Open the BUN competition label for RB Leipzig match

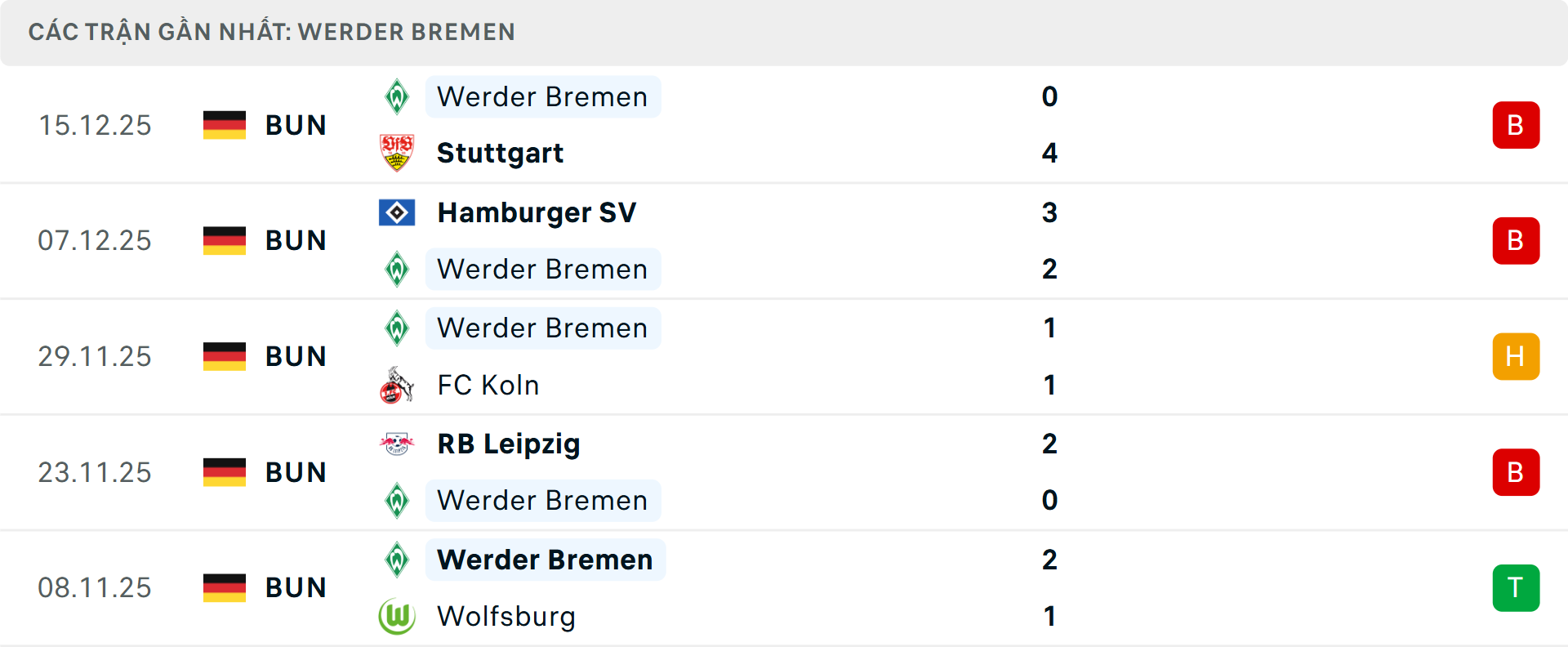[296, 472]
